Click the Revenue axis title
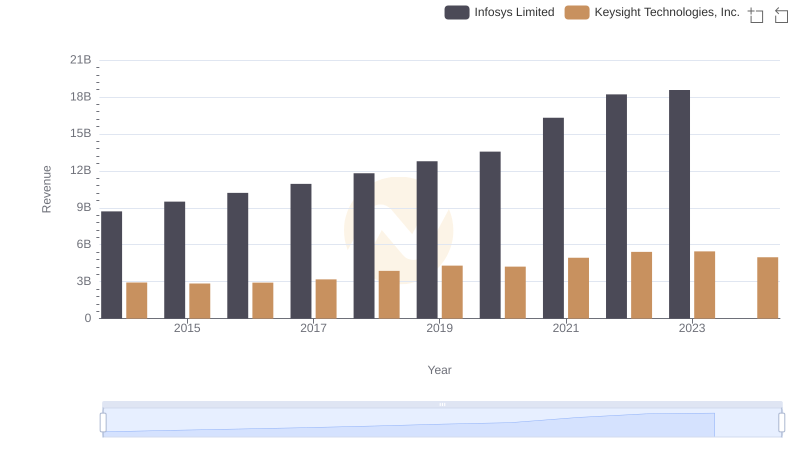 point(46,189)
